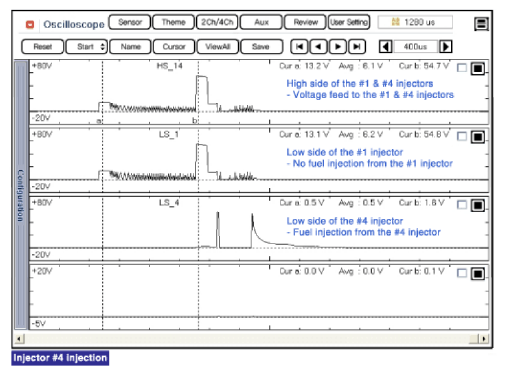Click the 1280 us sampling indicator
Viewport: 506px width, 375px height.
click(x=415, y=22)
